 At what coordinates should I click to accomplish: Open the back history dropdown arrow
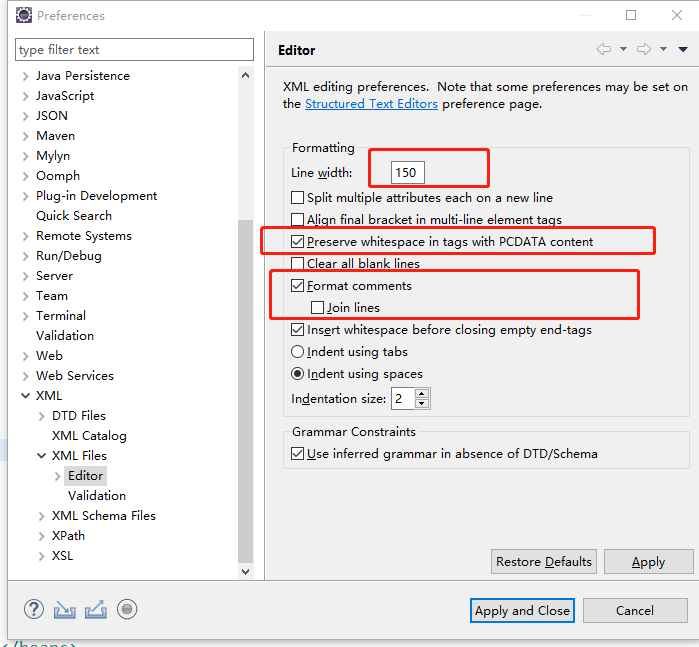click(623, 49)
